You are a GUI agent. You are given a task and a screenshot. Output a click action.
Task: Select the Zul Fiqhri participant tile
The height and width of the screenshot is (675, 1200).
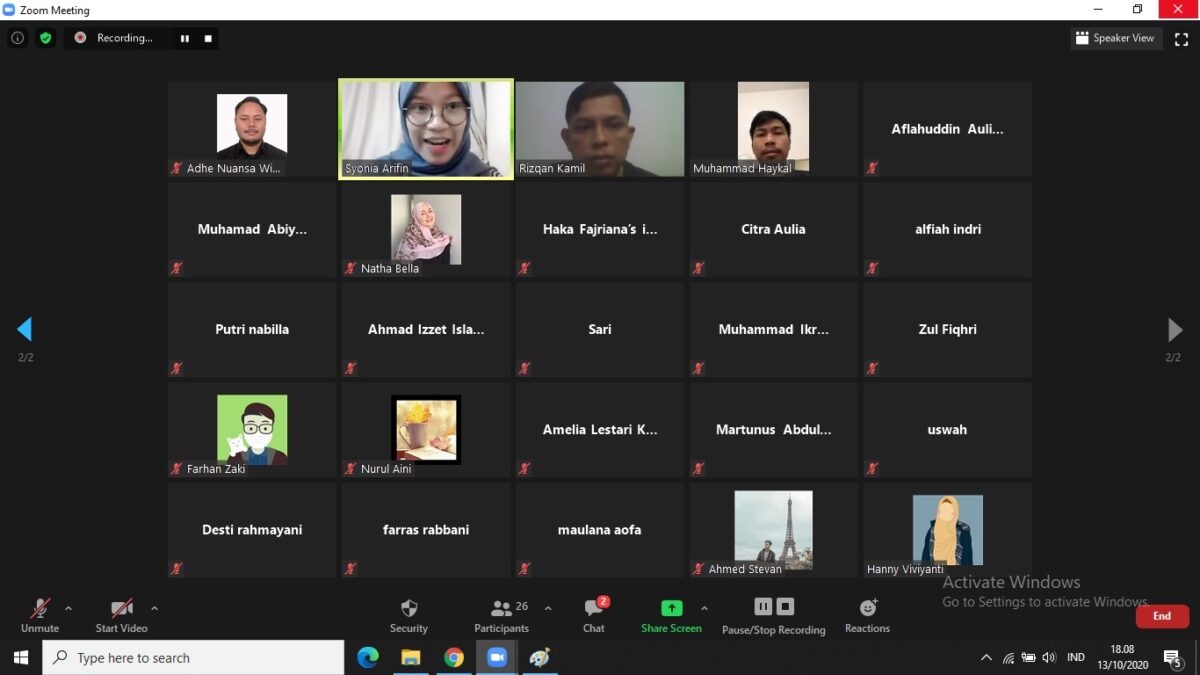(x=948, y=329)
